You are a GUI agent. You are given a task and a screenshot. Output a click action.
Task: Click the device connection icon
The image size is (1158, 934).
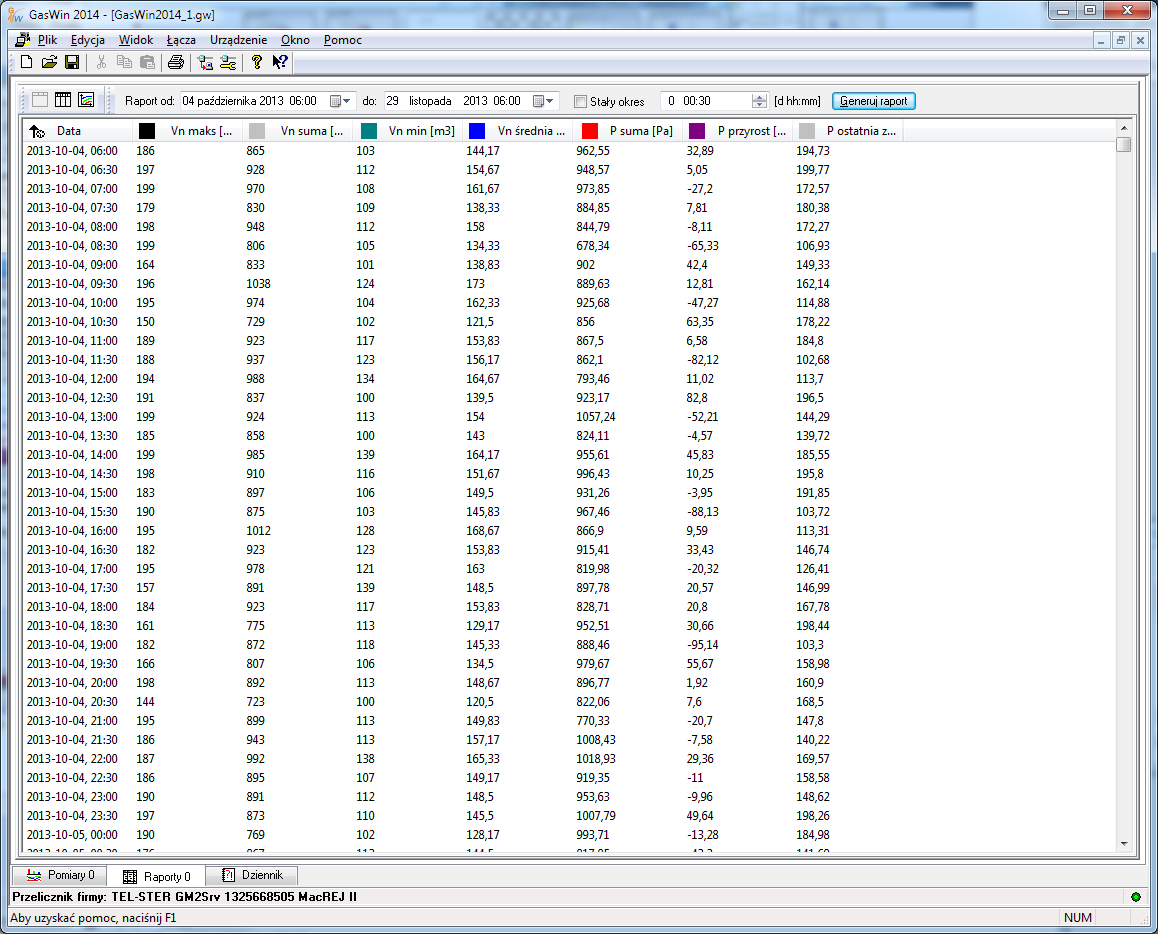pyautogui.click(x=205, y=63)
